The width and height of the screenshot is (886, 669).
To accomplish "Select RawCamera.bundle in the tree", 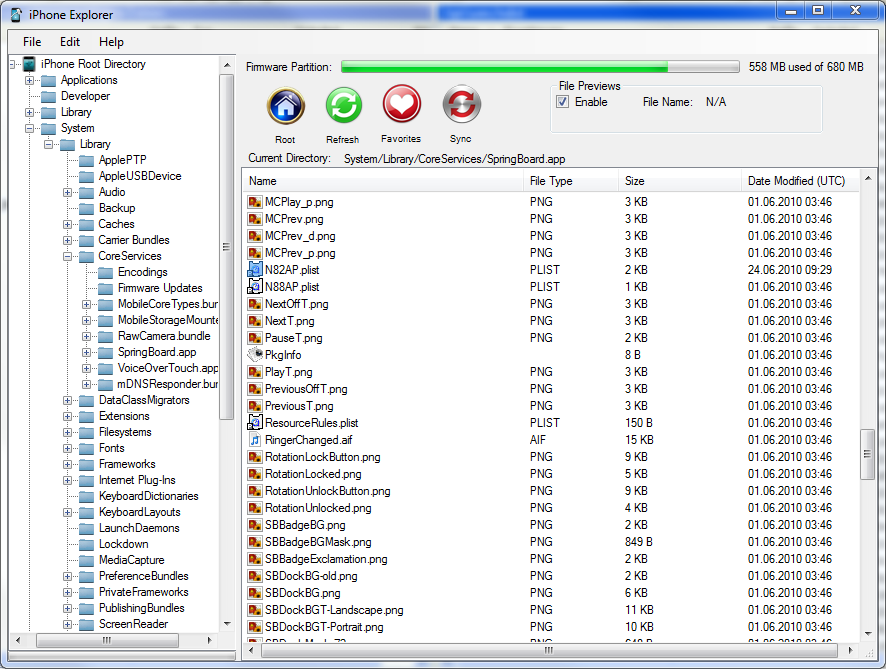I will 164,336.
